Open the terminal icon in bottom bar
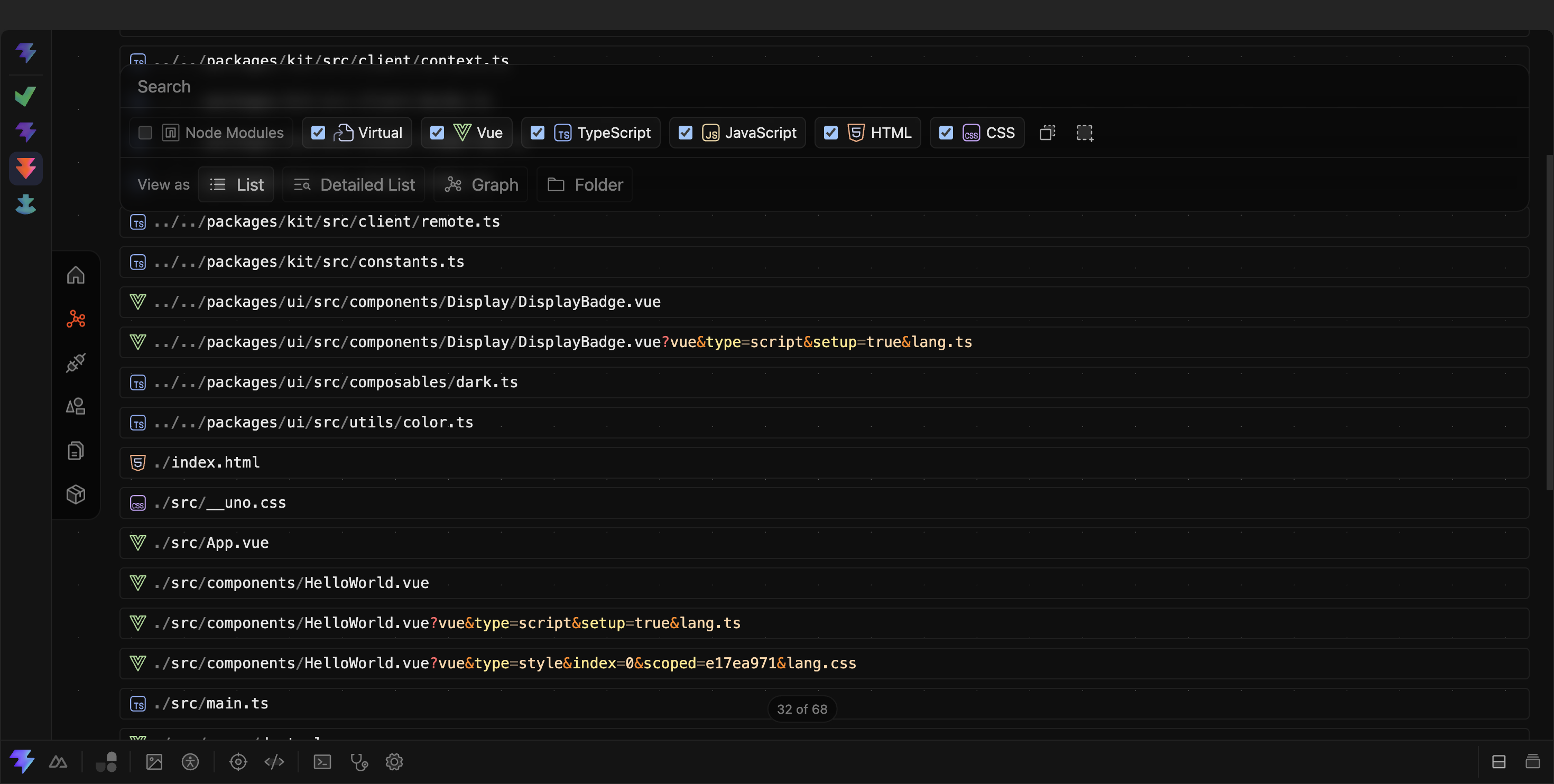The width and height of the screenshot is (1554, 784). (x=322, y=762)
